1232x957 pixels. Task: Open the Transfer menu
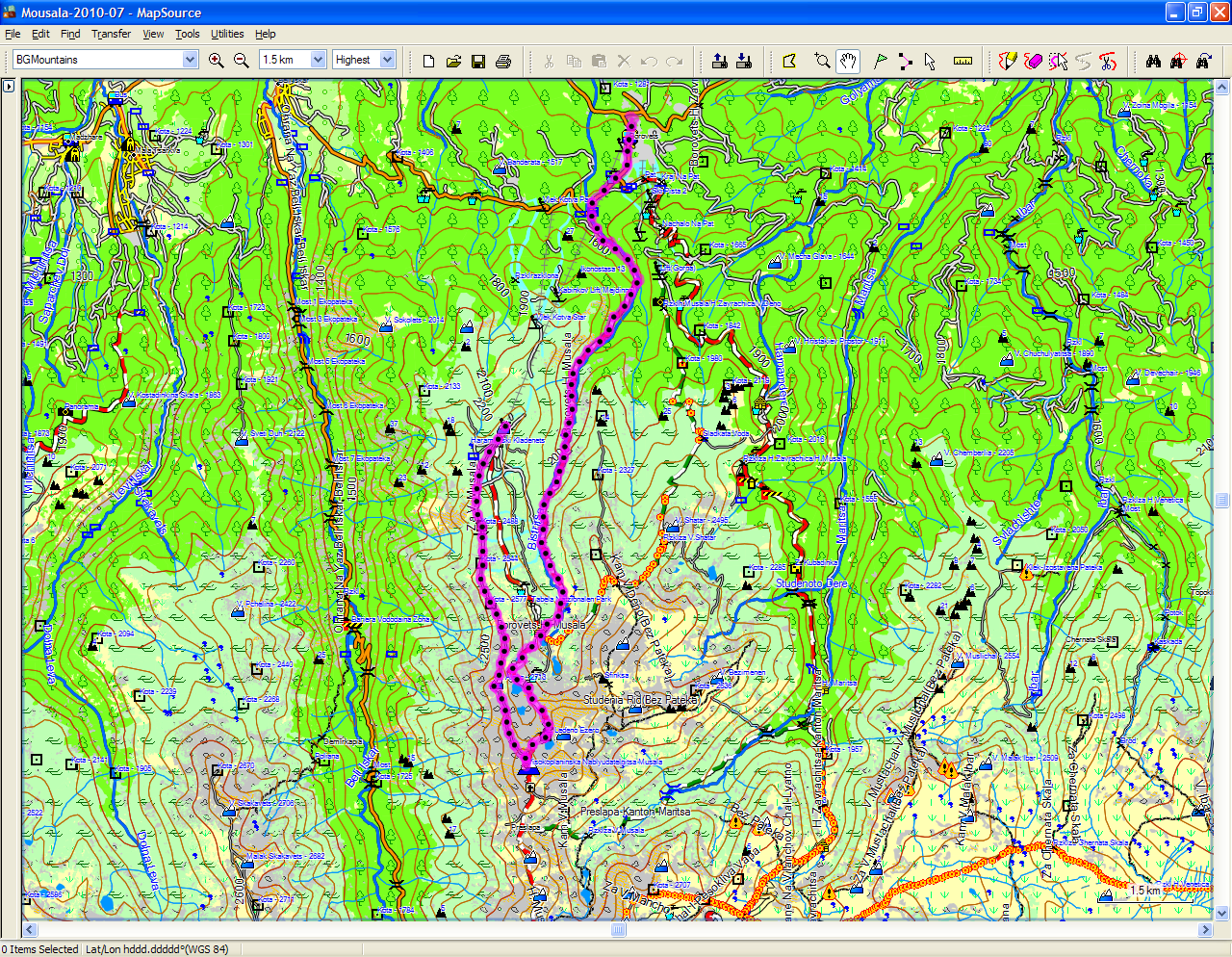click(x=111, y=34)
